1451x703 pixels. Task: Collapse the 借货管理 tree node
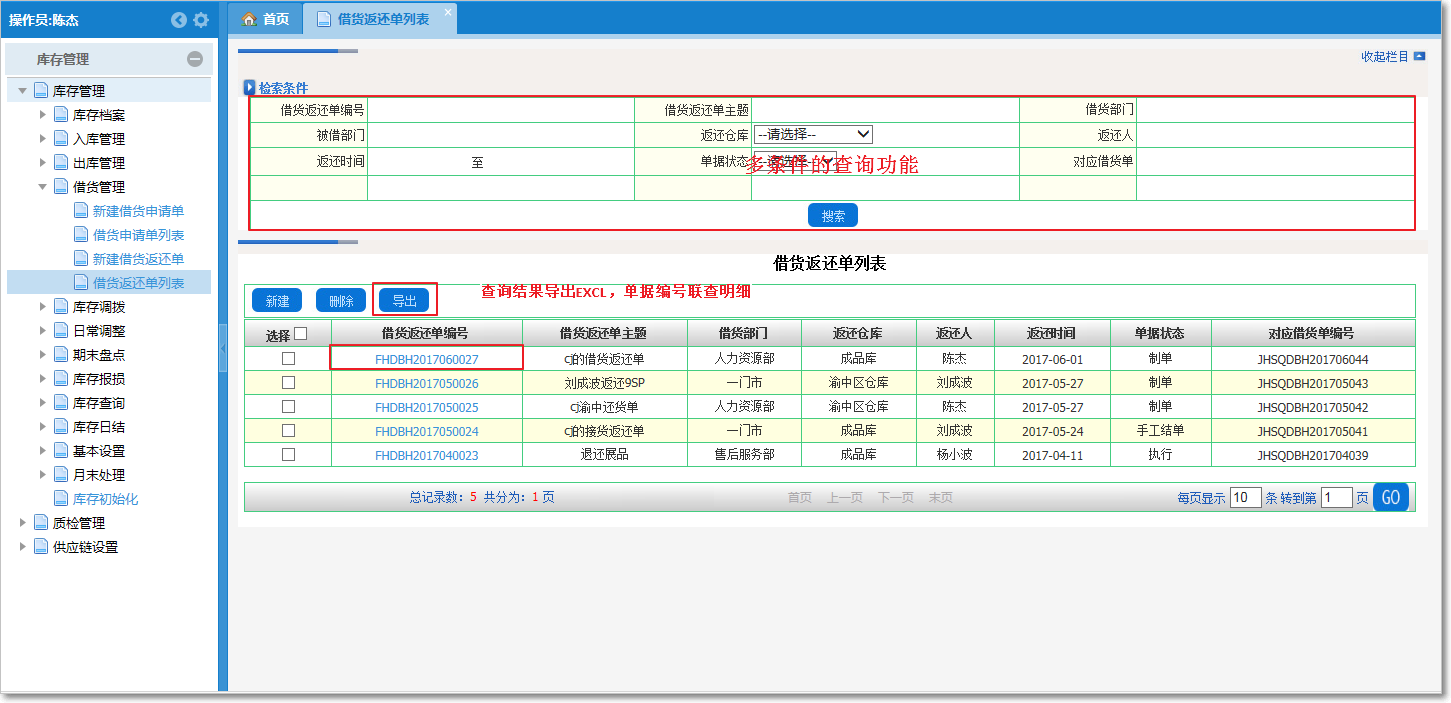click(x=43, y=187)
